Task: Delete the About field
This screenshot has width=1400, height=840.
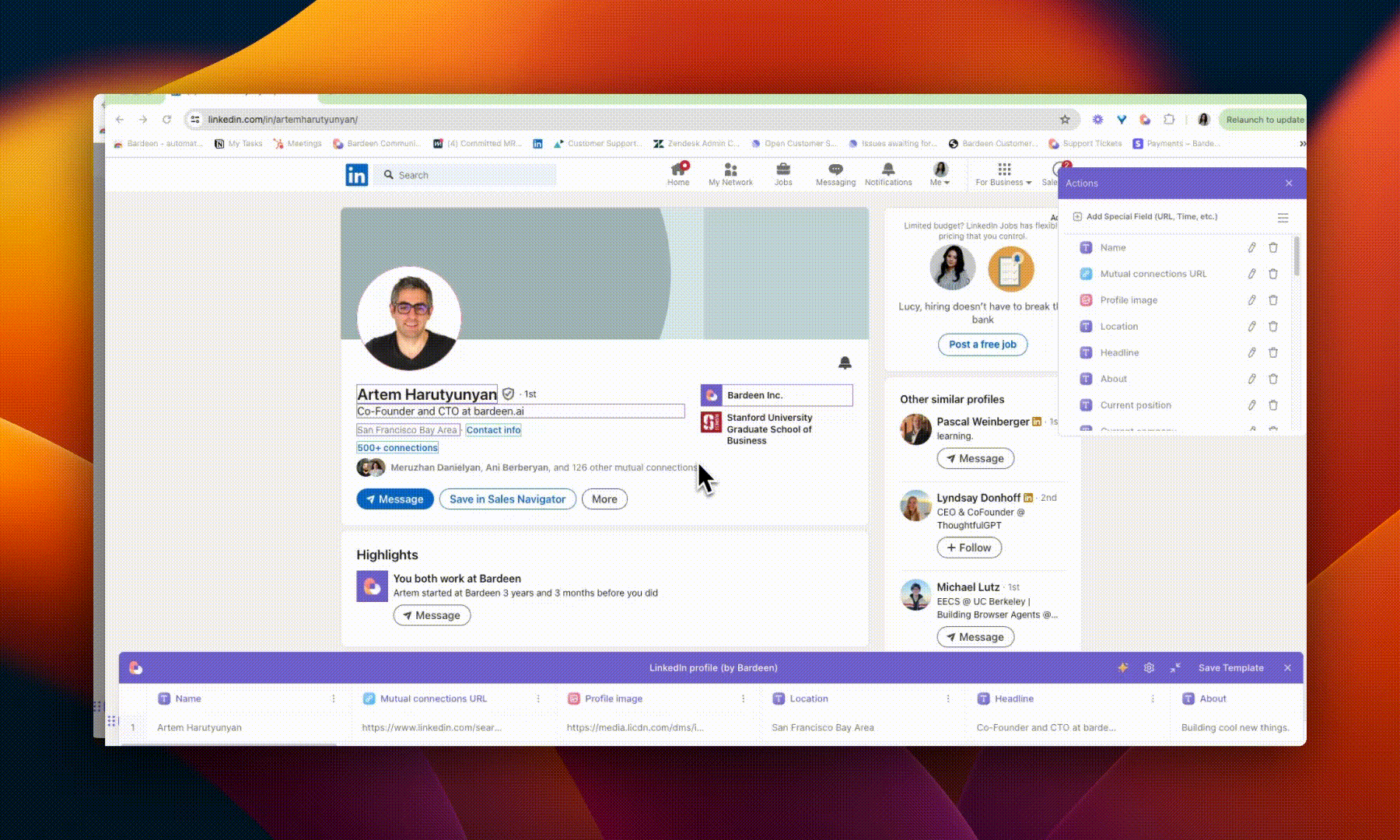Action: (1273, 379)
